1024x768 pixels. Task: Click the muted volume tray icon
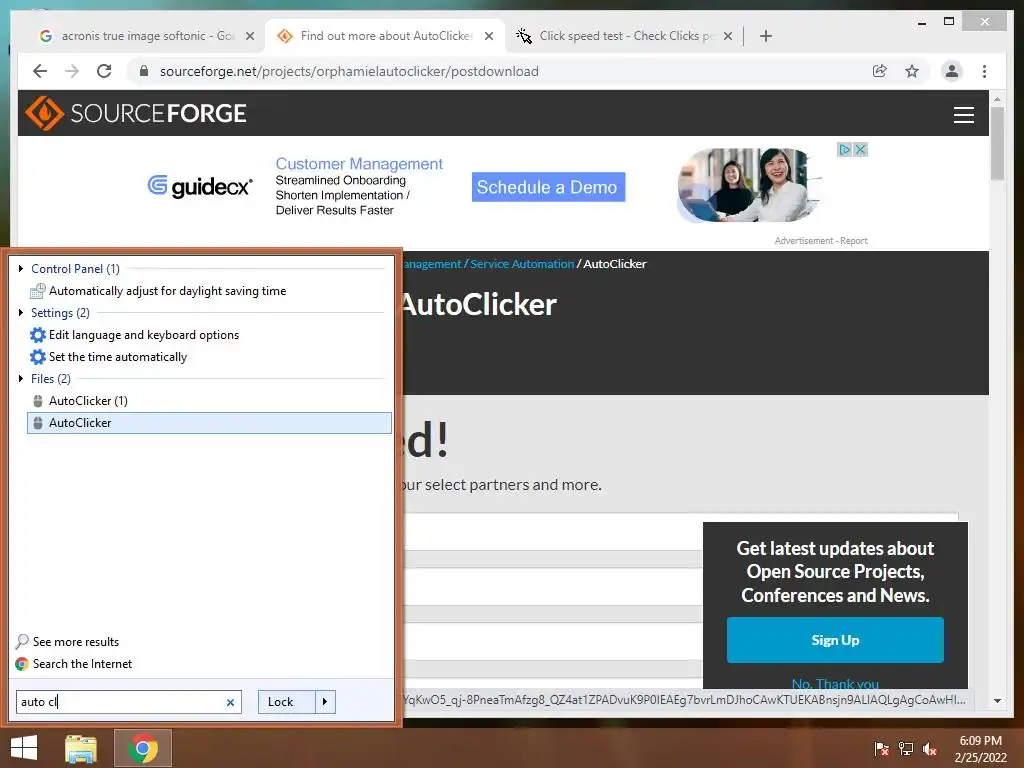(x=930, y=749)
